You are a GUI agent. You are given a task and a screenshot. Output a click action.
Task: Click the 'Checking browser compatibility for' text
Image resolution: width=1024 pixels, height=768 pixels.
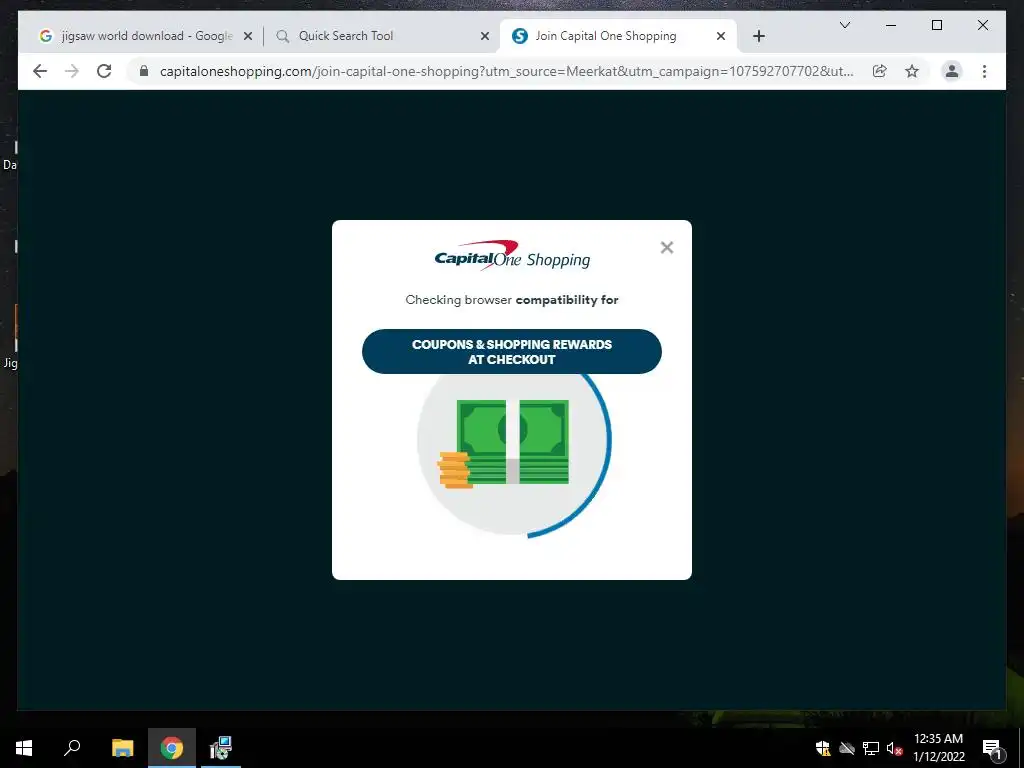(511, 300)
